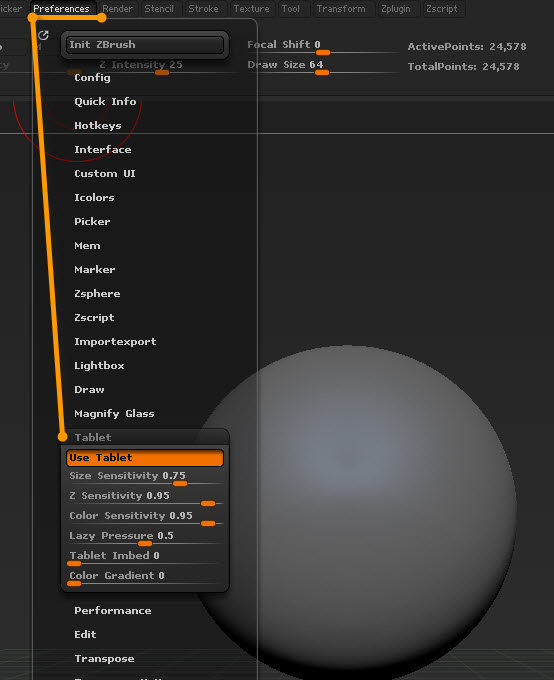The image size is (554, 680).
Task: Expand the Quick Info section
Action: [x=105, y=101]
